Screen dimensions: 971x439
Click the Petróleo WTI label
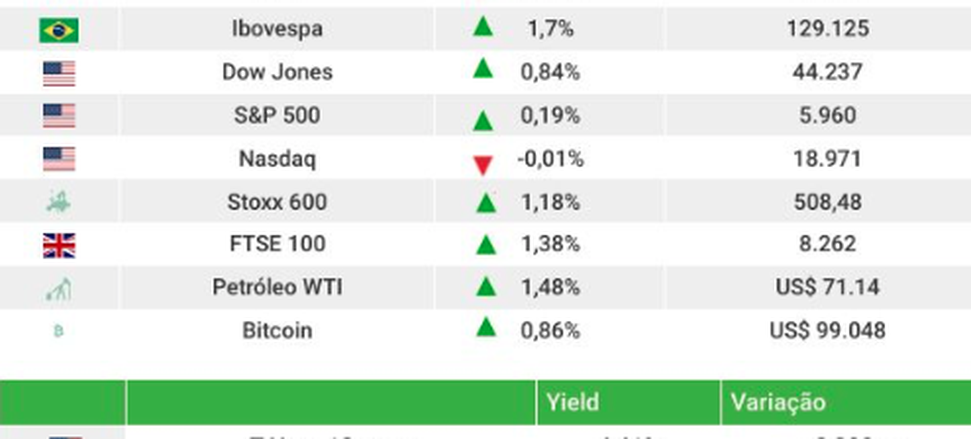tap(277, 287)
